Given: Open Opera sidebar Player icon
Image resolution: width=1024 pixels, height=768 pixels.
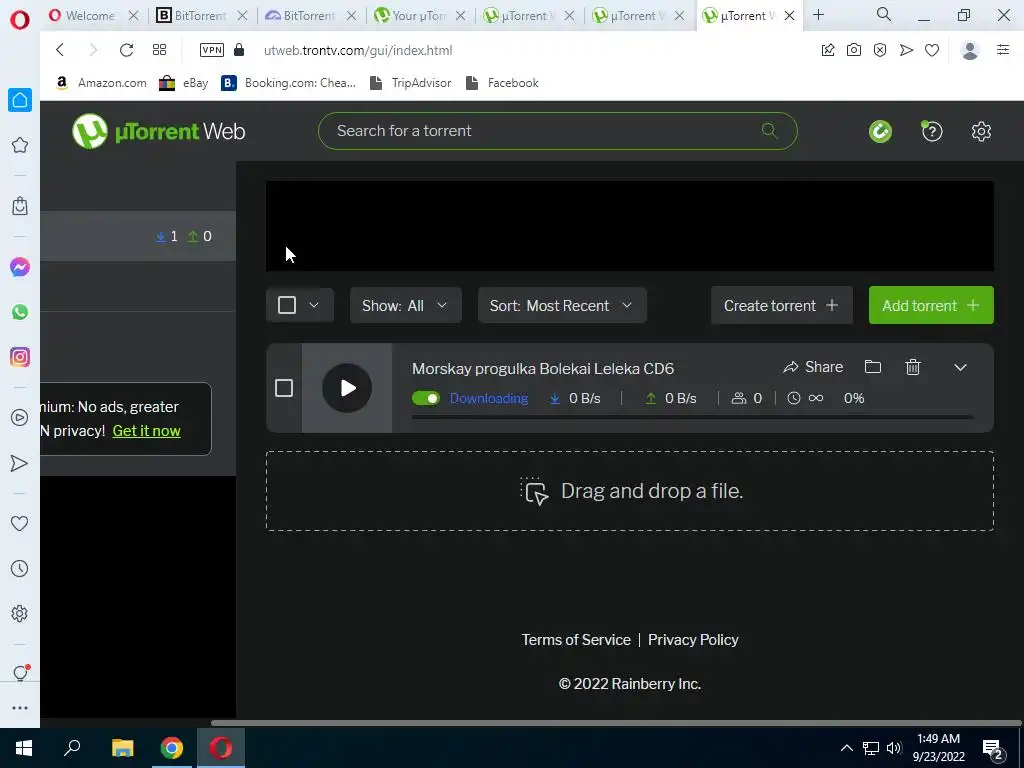Looking at the screenshot, I should click(x=20, y=418).
